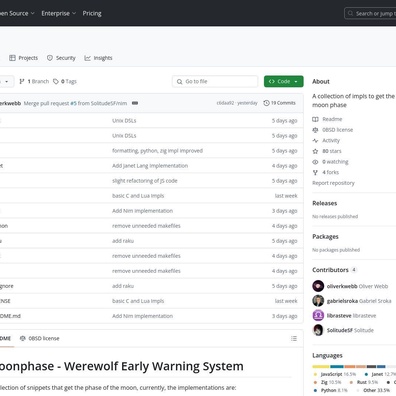Click the branch icon next to 1 Branch

pos(22,81)
